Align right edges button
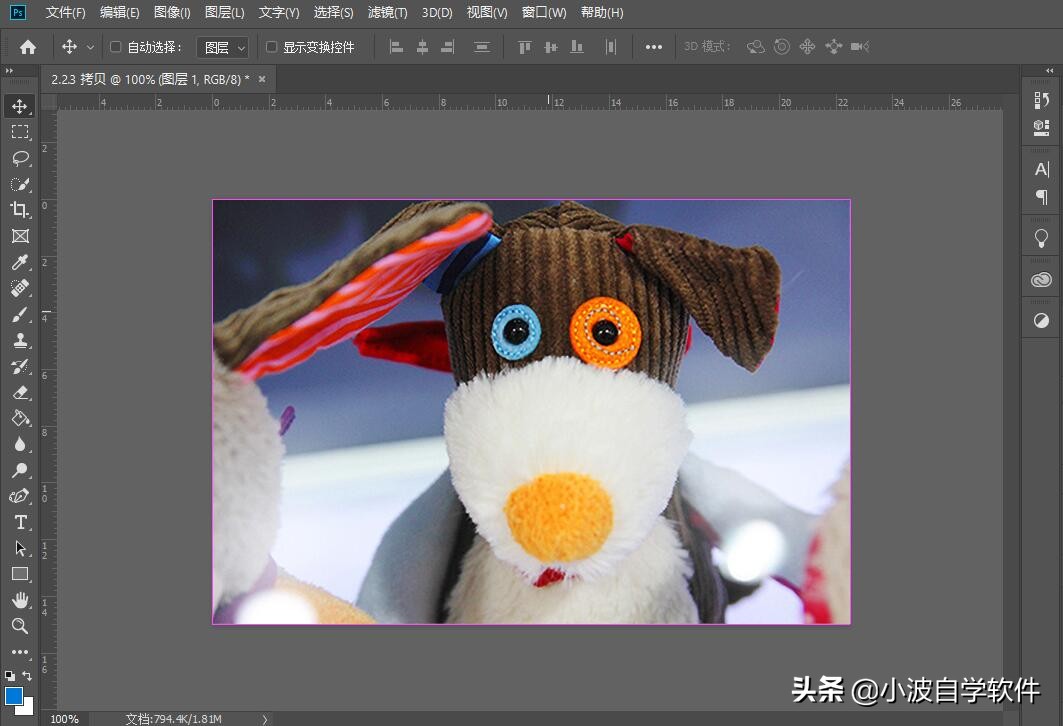Screen dimensions: 1063x726 coord(447,47)
